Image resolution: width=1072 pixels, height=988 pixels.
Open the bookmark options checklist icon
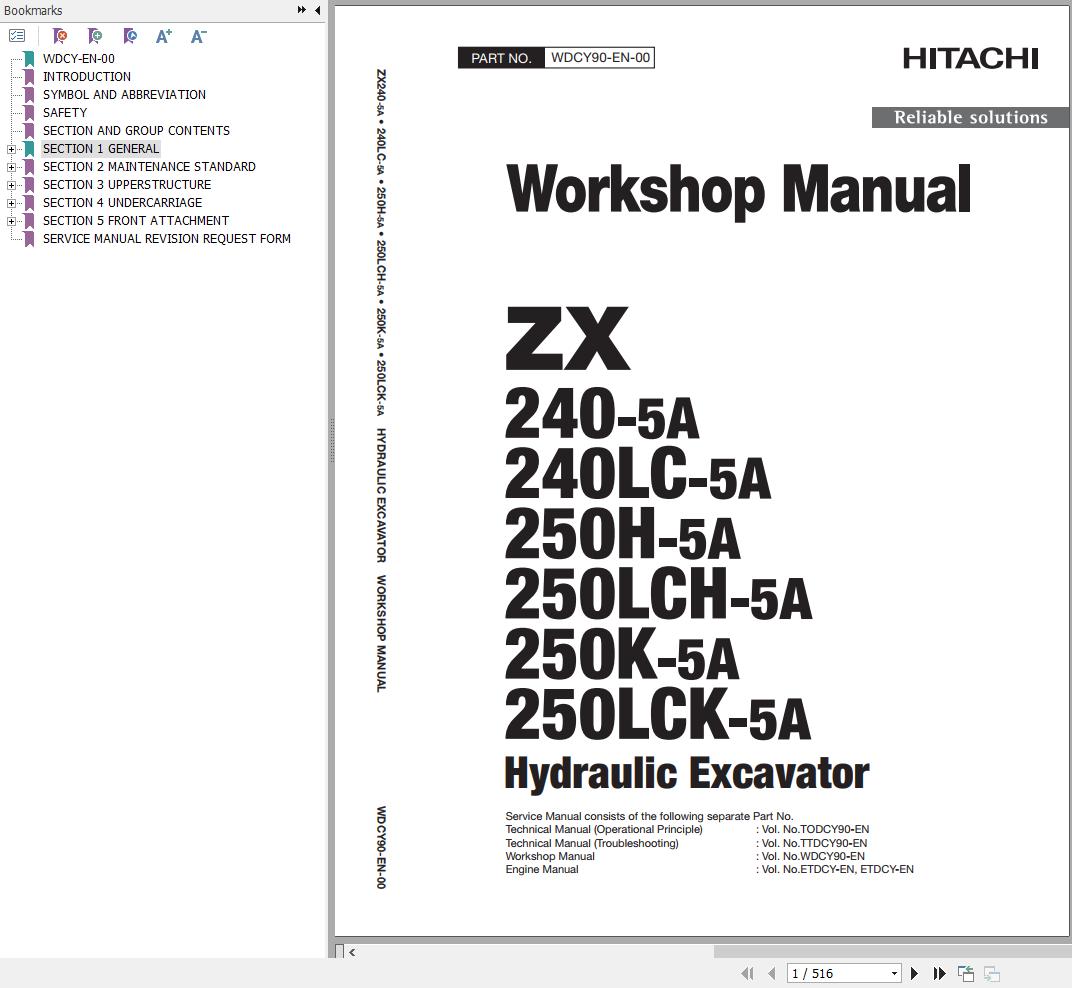click(16, 36)
